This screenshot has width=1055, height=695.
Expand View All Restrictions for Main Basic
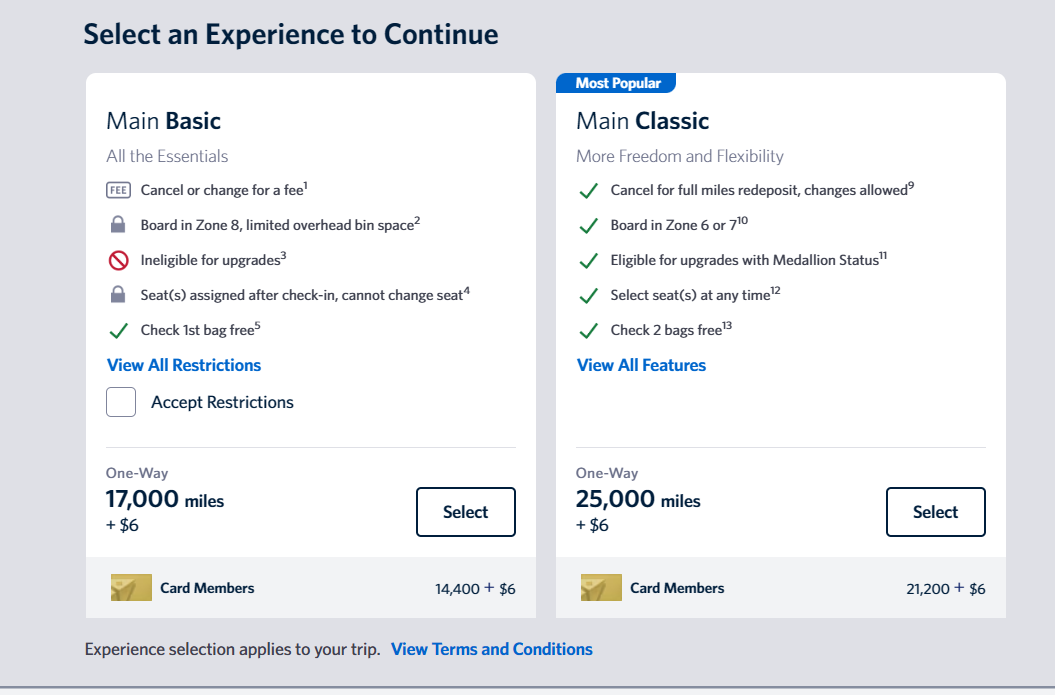(184, 365)
